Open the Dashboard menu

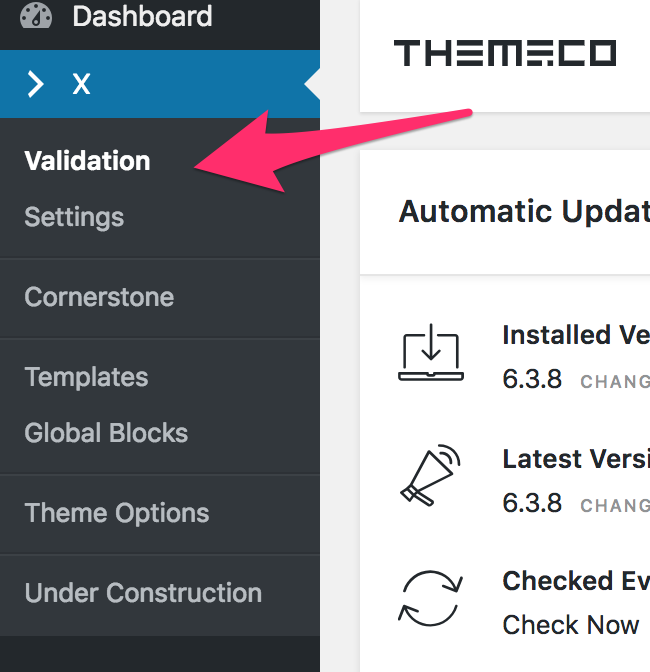(142, 17)
